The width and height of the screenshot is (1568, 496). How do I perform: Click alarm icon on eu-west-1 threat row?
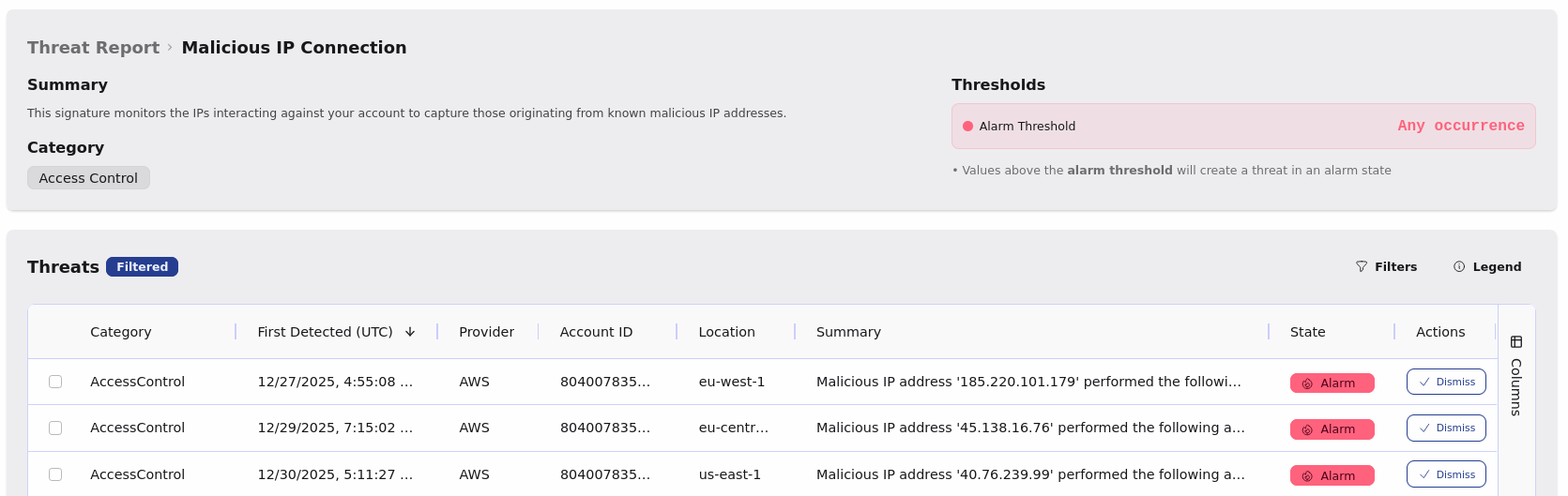pyautogui.click(x=1307, y=383)
